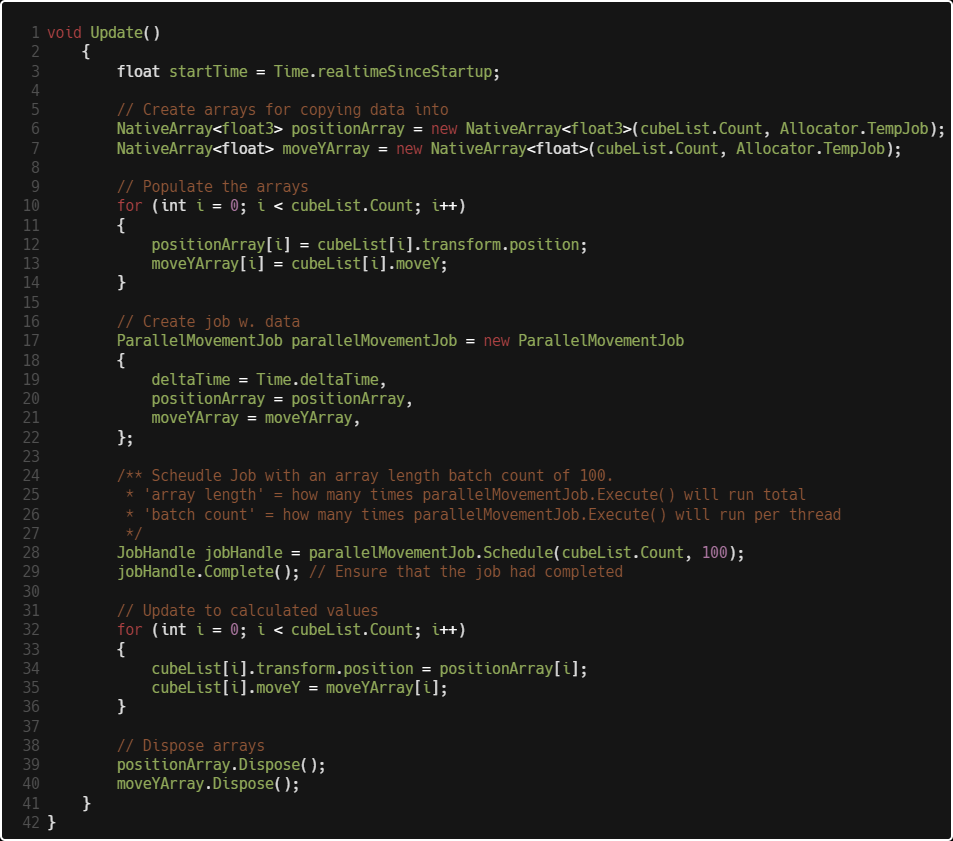Image resolution: width=953 pixels, height=841 pixels.
Task: Click the 'Scheudle Job' doc comment on line 24
Action: coord(365,476)
